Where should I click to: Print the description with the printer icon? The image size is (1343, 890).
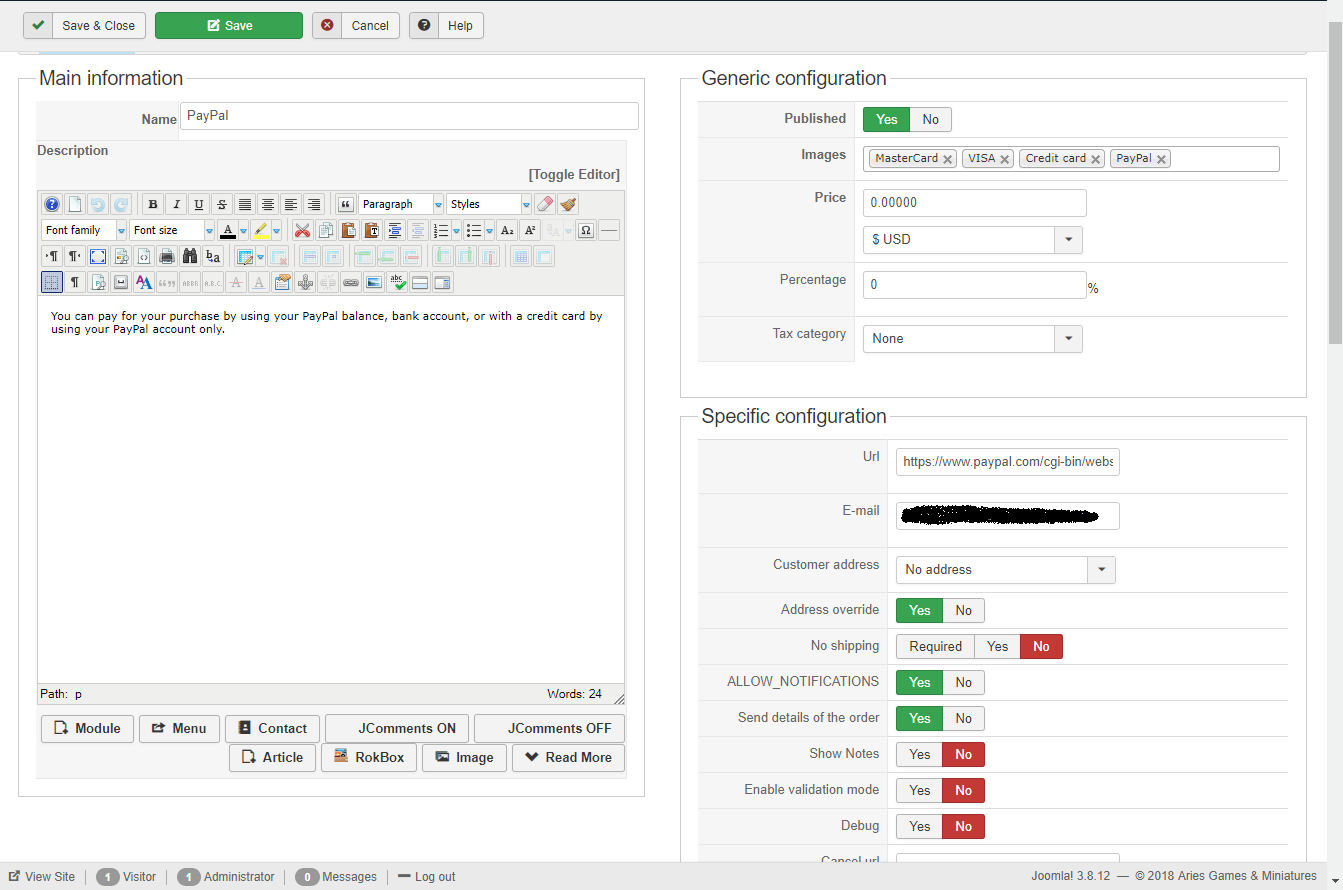(x=167, y=256)
